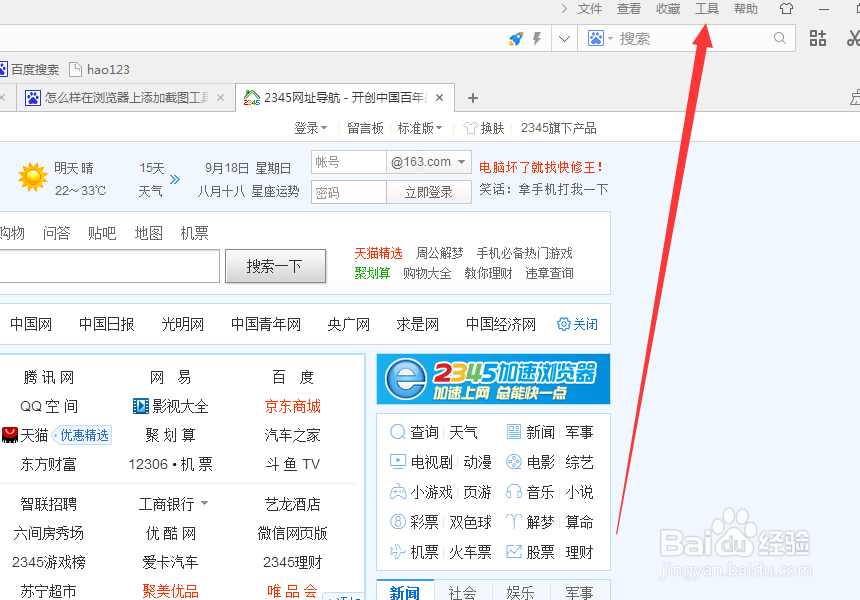This screenshot has height=600, width=860.
Task: Click the 音乐 headphones icon
Action: [513, 491]
